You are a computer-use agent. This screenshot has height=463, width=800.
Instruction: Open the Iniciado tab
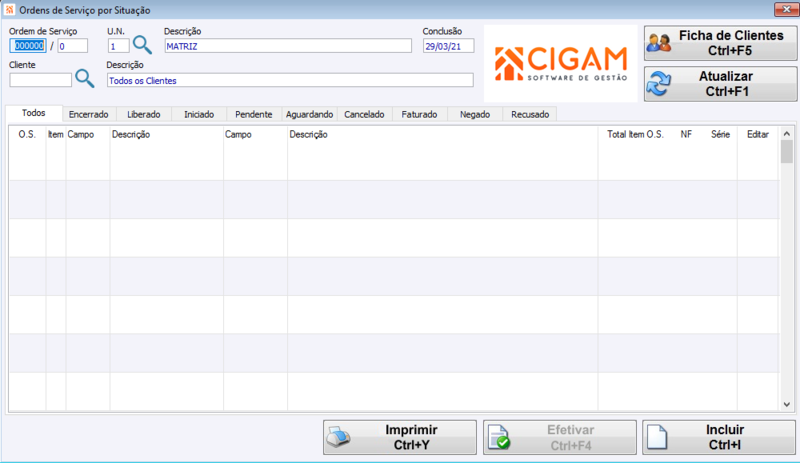199,114
